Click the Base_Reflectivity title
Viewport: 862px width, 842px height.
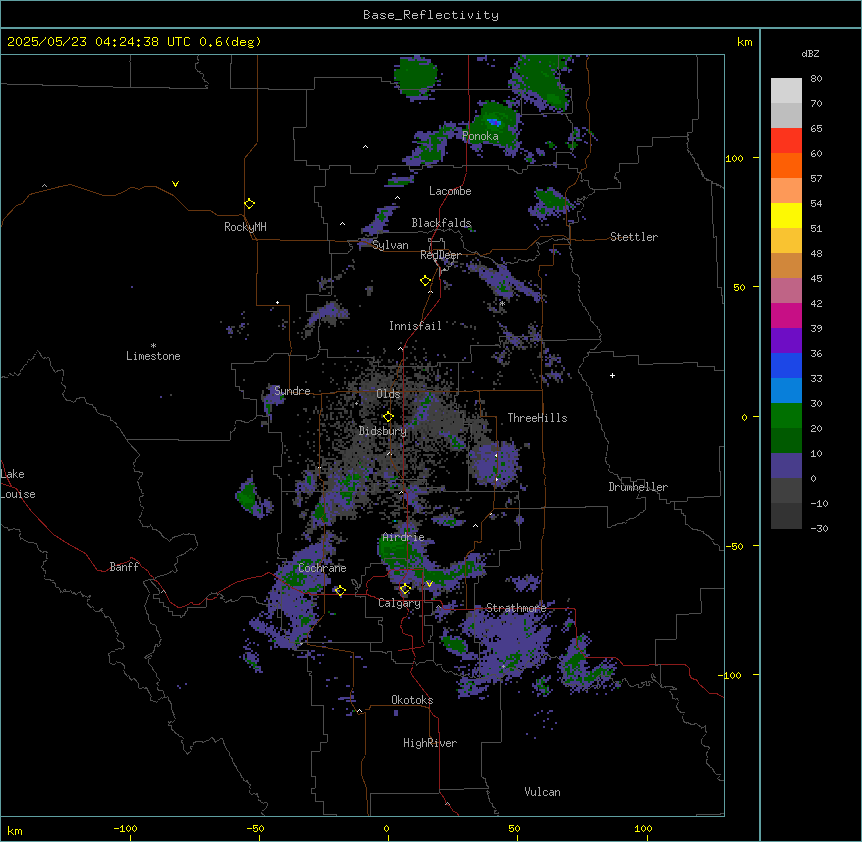pyautogui.click(x=431, y=15)
